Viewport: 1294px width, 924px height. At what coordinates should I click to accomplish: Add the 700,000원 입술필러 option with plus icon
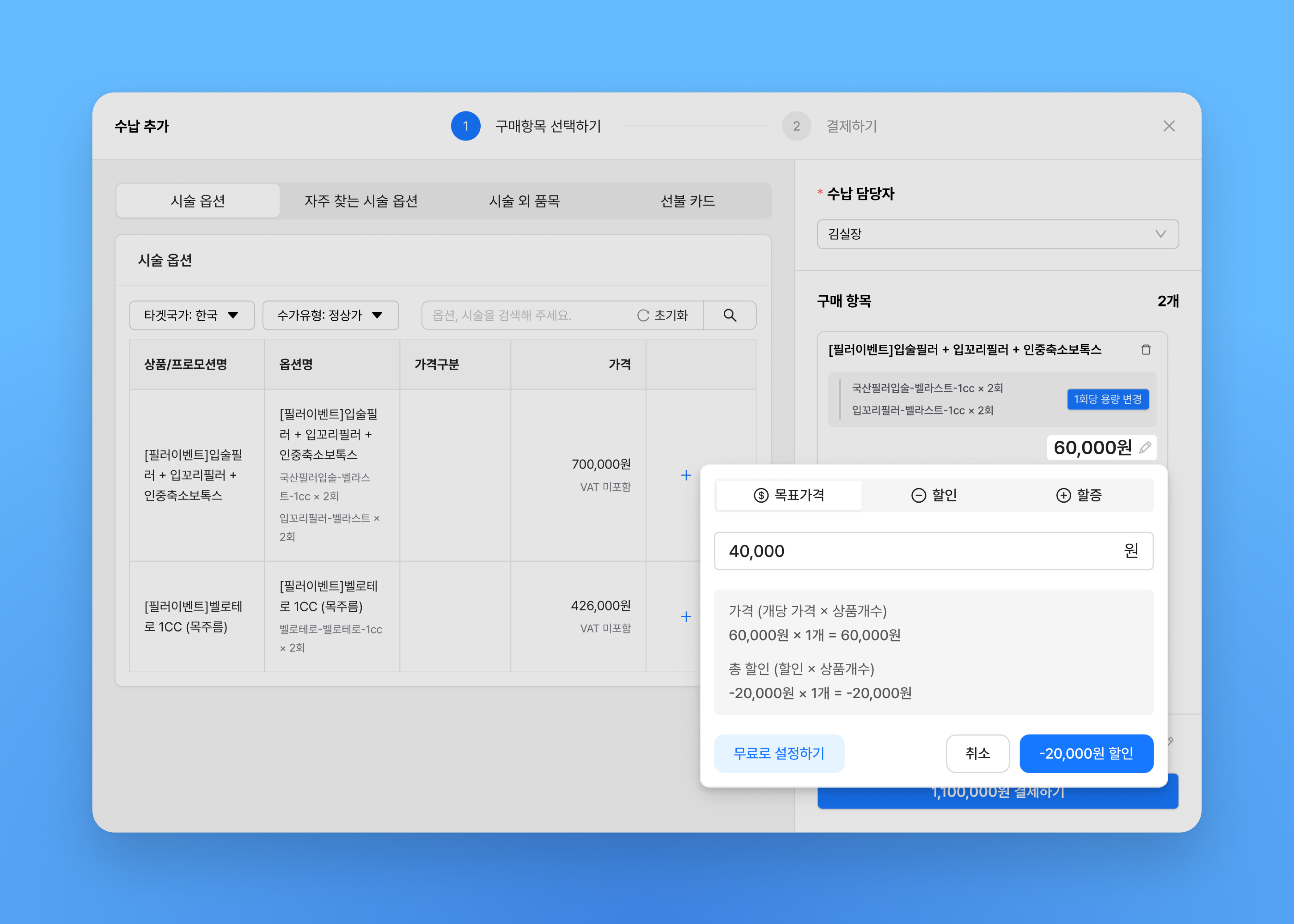coord(686,475)
